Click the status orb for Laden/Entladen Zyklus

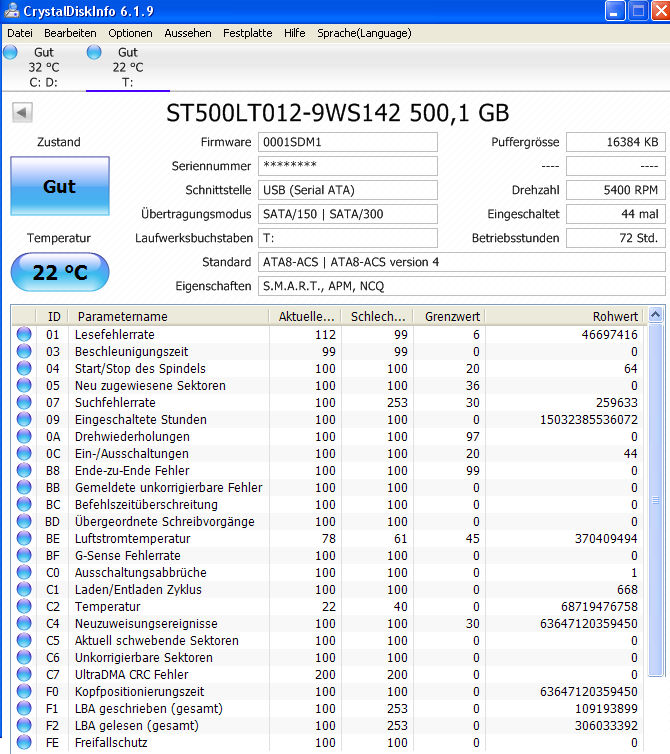click(24, 589)
